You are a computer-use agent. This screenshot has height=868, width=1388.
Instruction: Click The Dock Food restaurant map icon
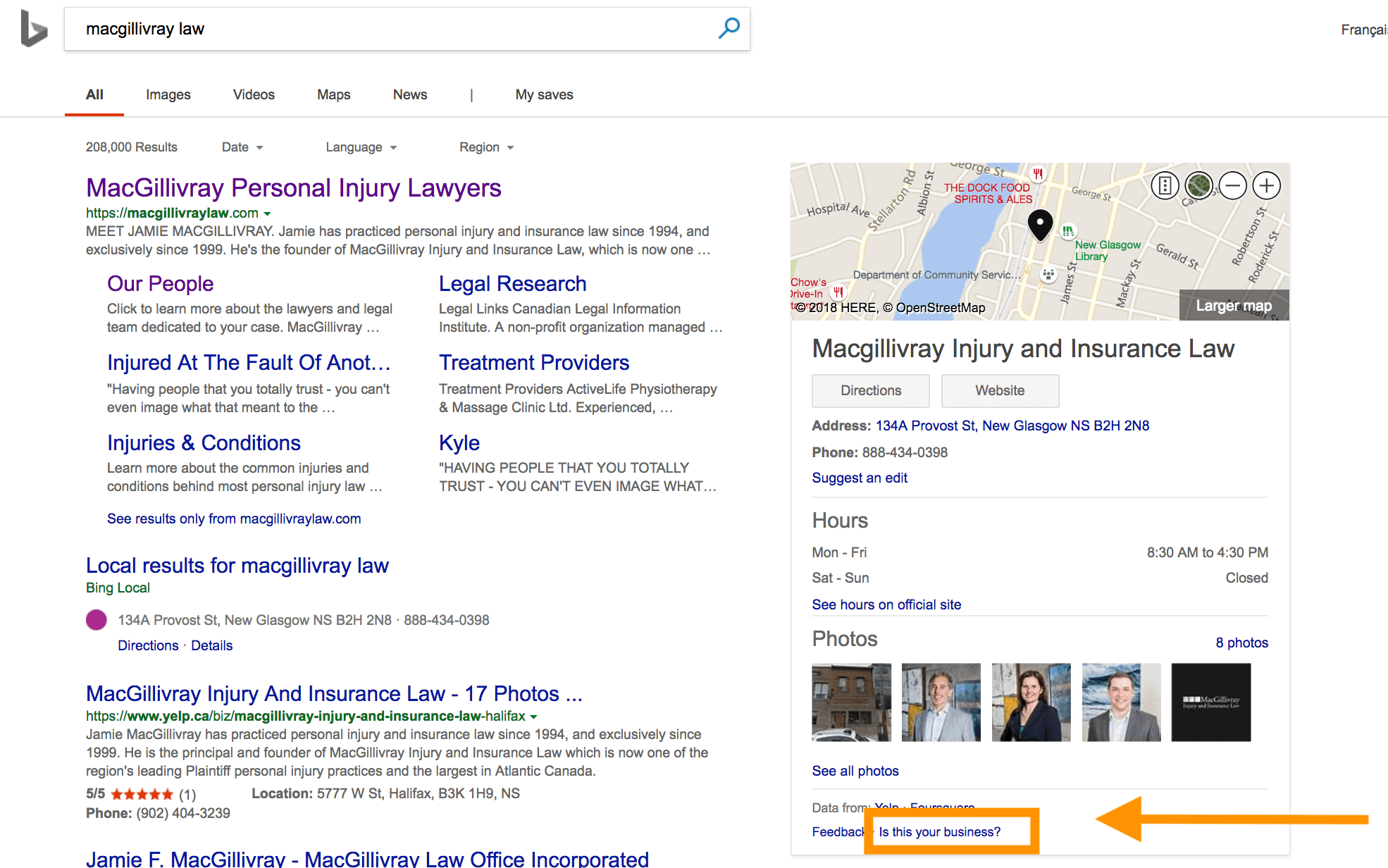[x=1038, y=173]
